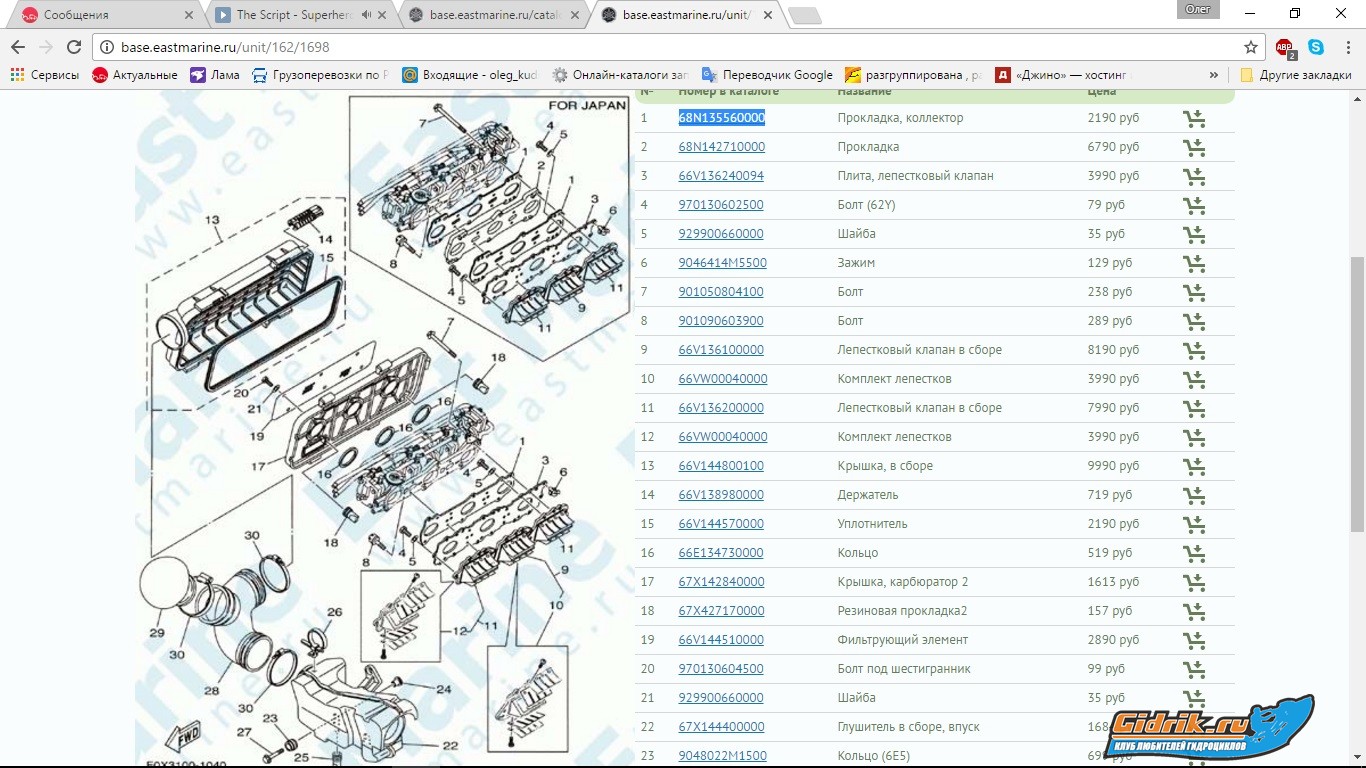Open part link 66V144800100

[721, 466]
